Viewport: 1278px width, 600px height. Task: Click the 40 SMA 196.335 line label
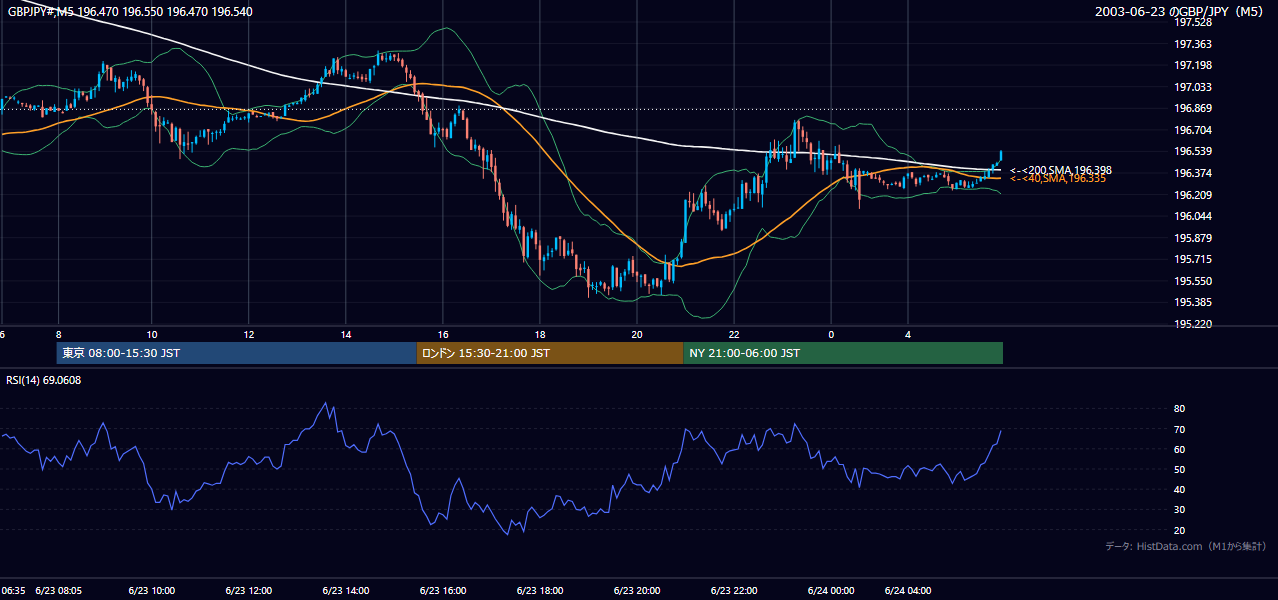click(x=1057, y=178)
